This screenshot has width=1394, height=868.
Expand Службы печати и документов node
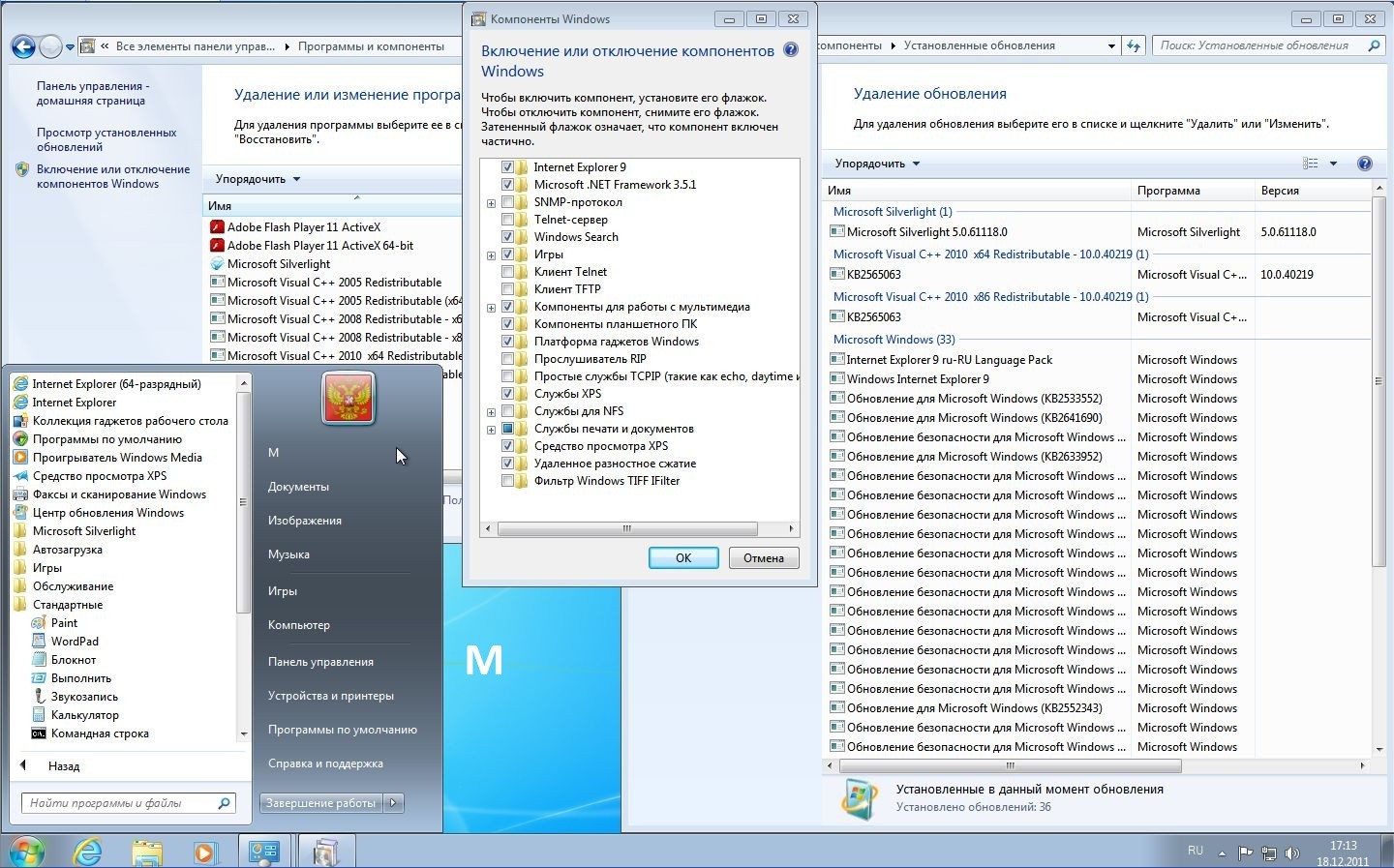tap(491, 430)
